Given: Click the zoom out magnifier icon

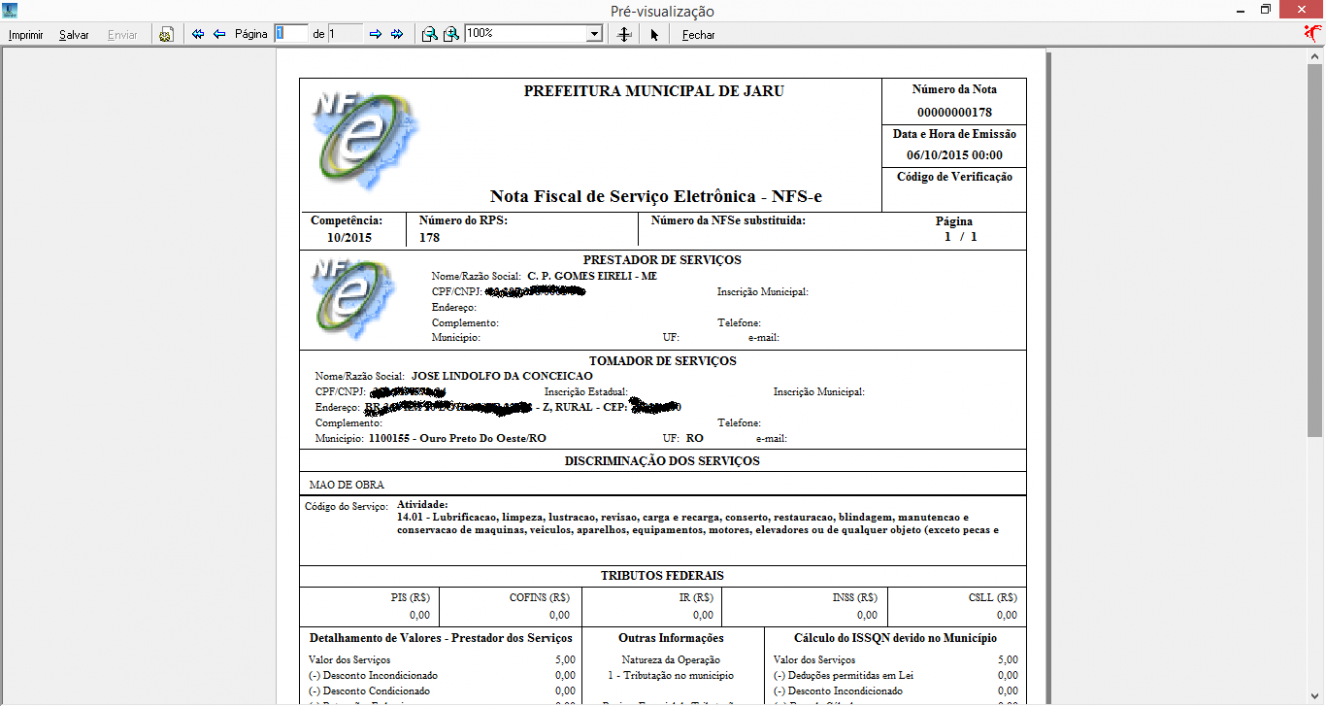Looking at the screenshot, I should tap(429, 34).
